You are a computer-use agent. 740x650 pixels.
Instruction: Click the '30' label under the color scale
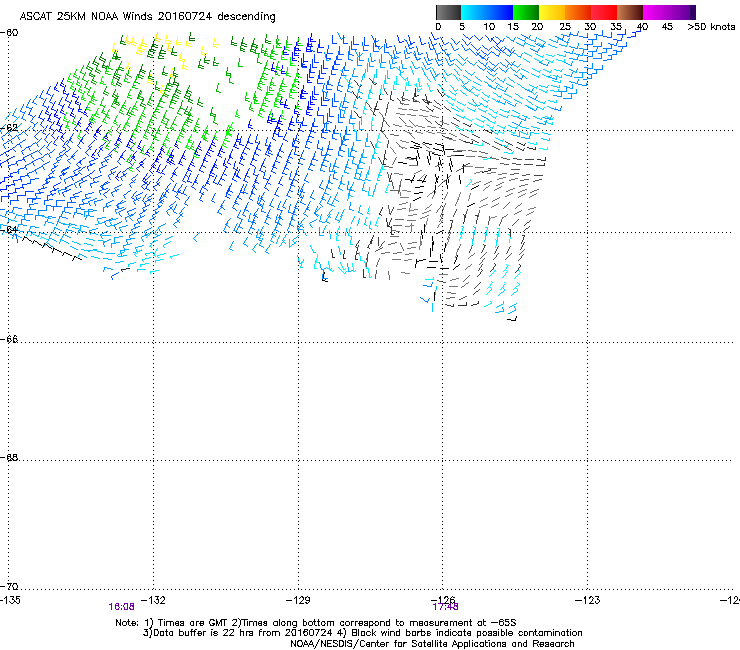tap(590, 27)
